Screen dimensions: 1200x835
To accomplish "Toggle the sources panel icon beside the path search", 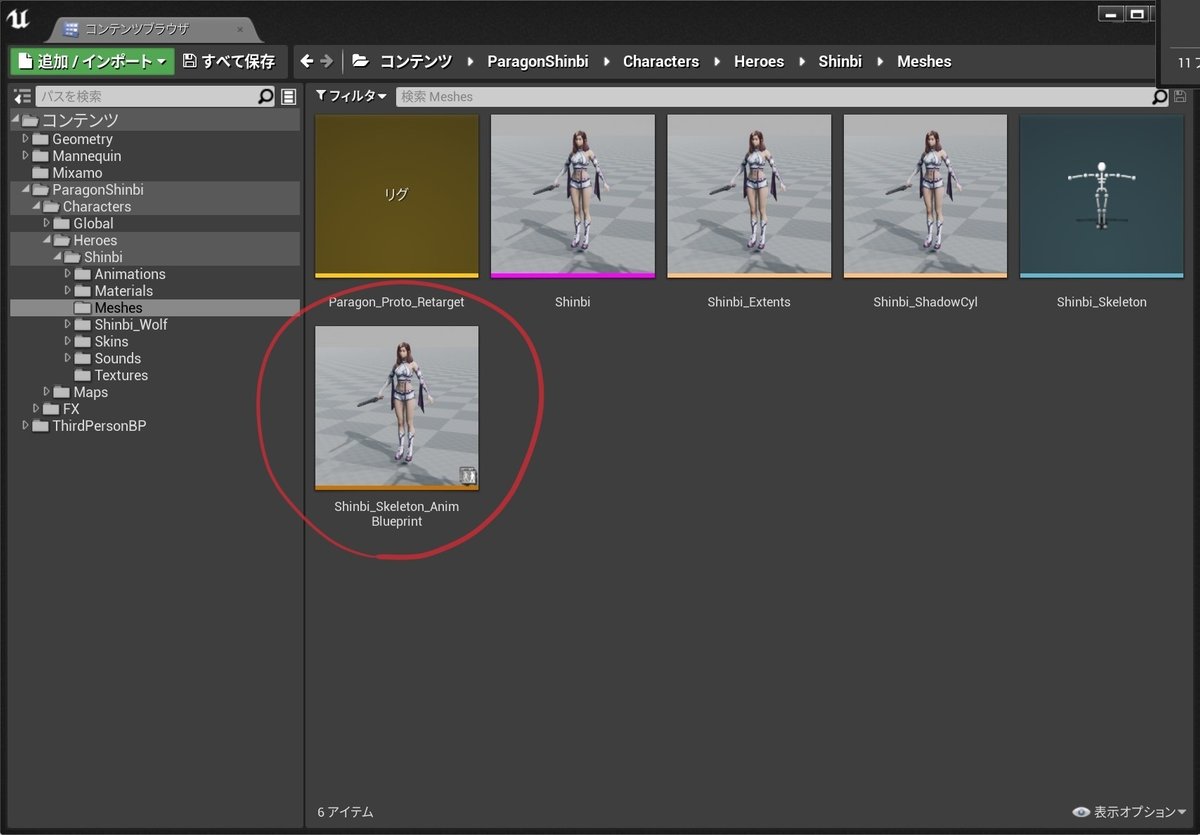I will click(21, 96).
